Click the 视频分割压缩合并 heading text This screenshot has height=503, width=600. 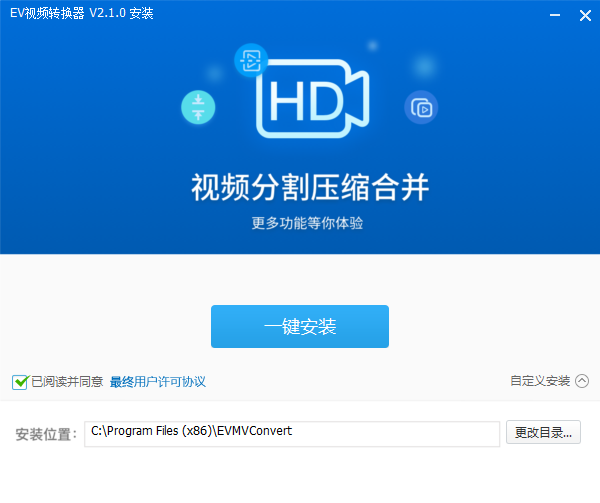coord(310,187)
